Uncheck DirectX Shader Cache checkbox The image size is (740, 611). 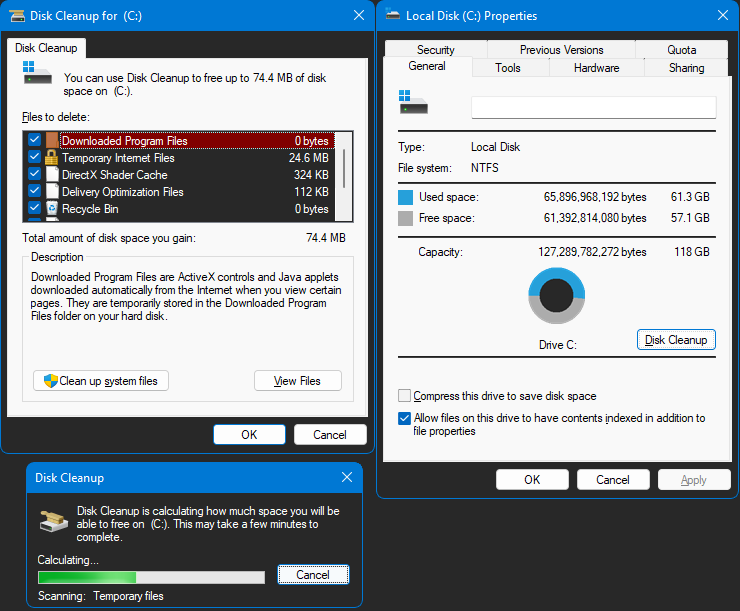pyautogui.click(x=34, y=174)
